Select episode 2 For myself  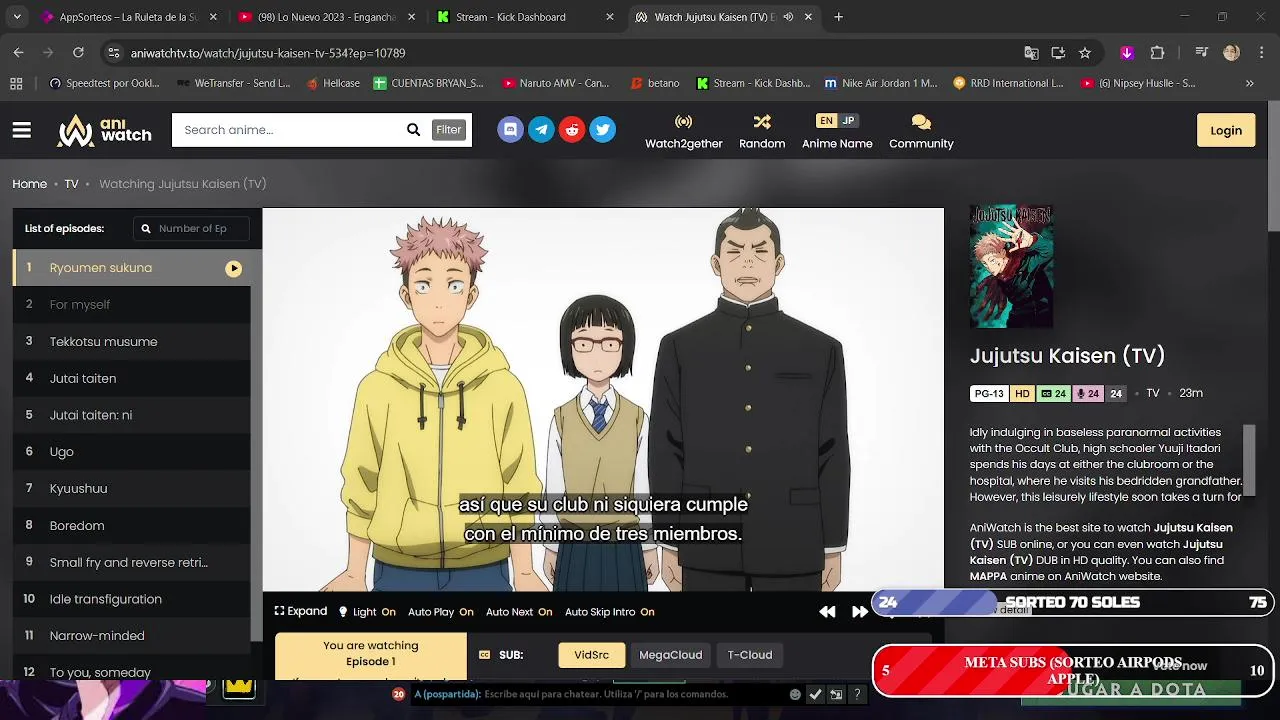pyautogui.click(x=131, y=304)
